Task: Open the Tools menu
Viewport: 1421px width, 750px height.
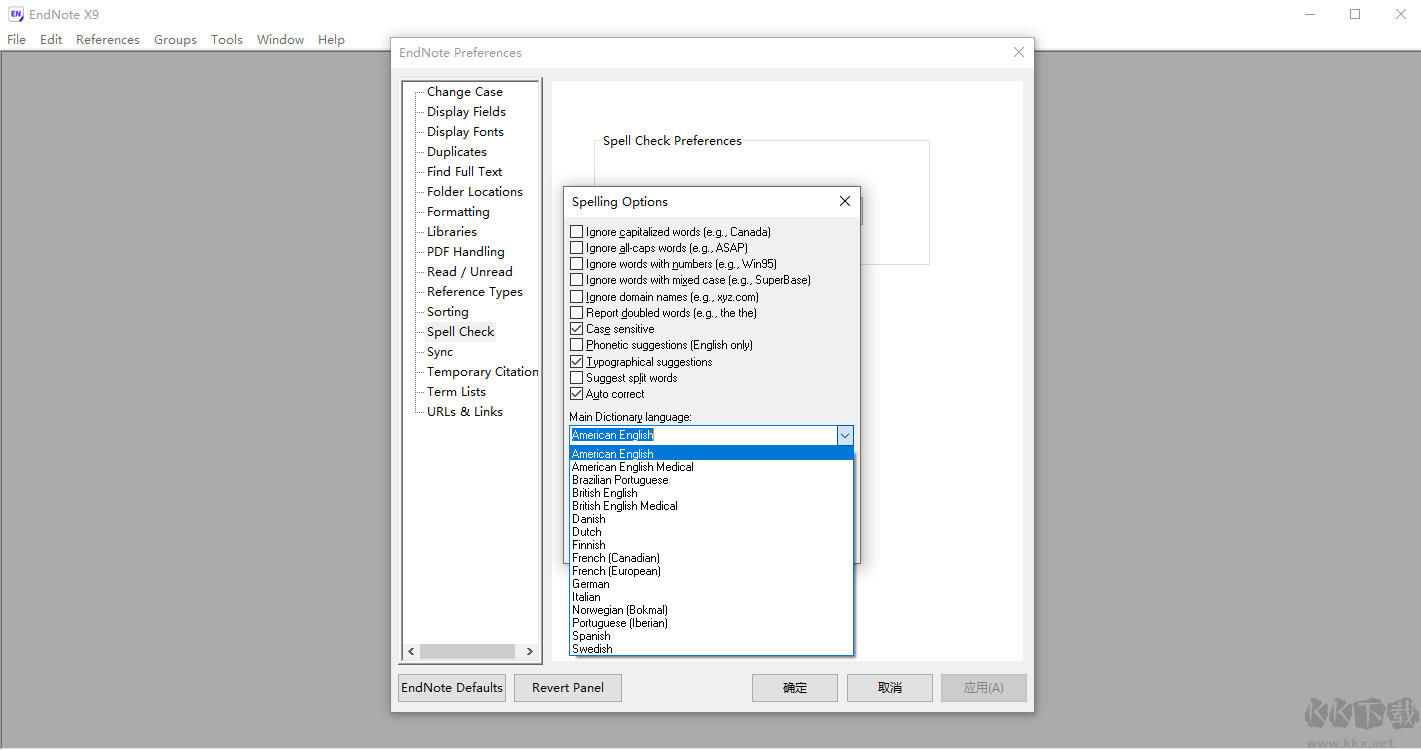Action: coord(226,39)
